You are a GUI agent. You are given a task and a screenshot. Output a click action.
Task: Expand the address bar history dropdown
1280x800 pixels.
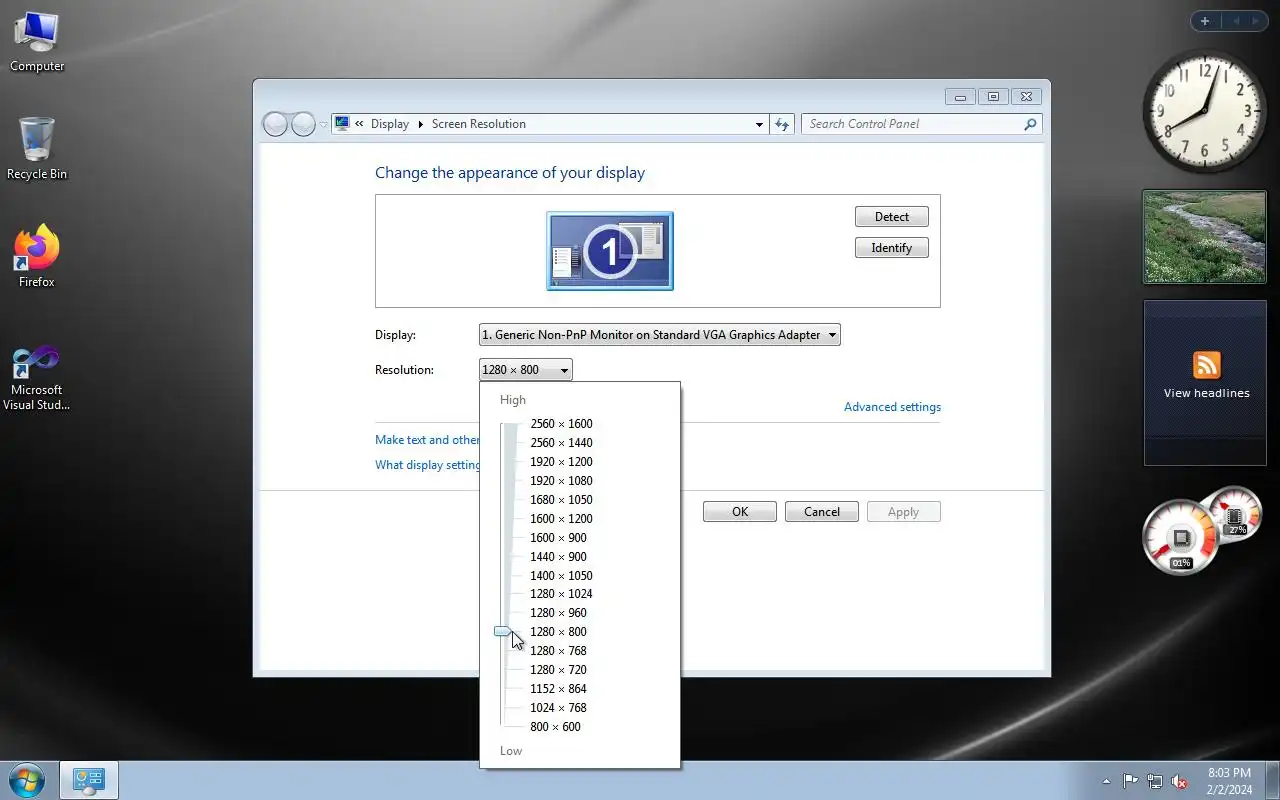(759, 125)
